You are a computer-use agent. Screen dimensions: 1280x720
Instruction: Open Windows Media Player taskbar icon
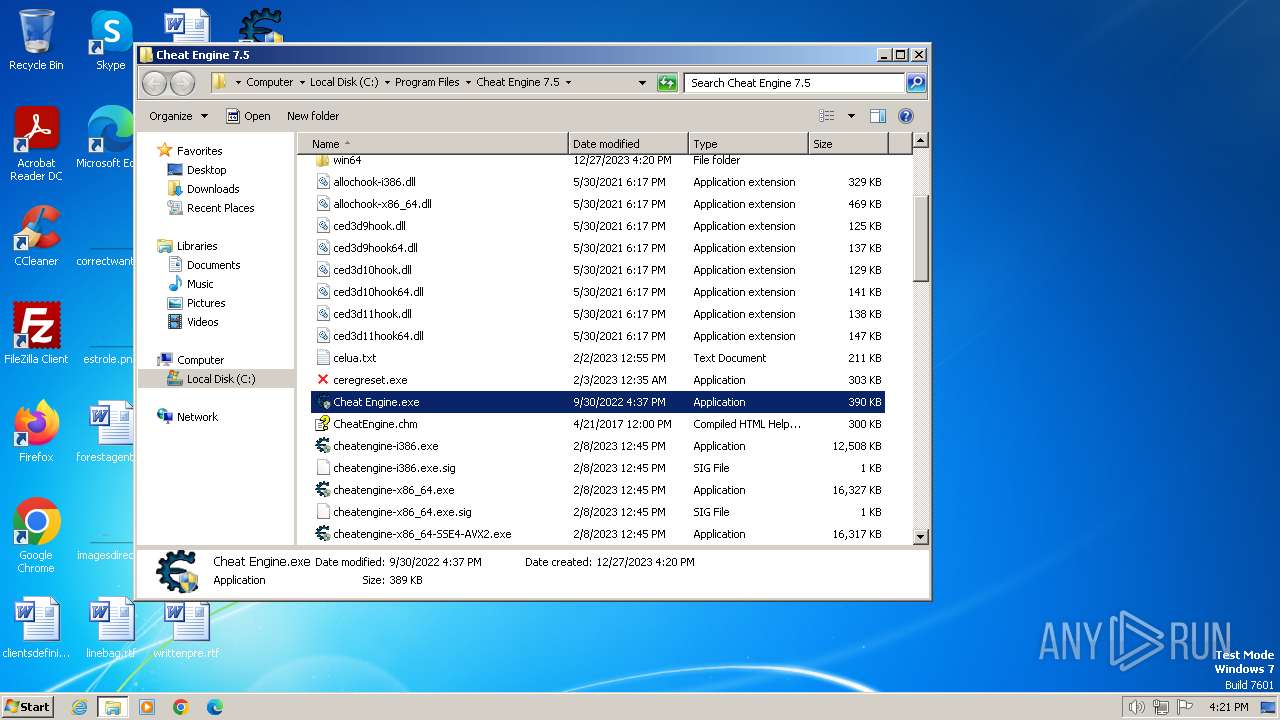tap(147, 707)
